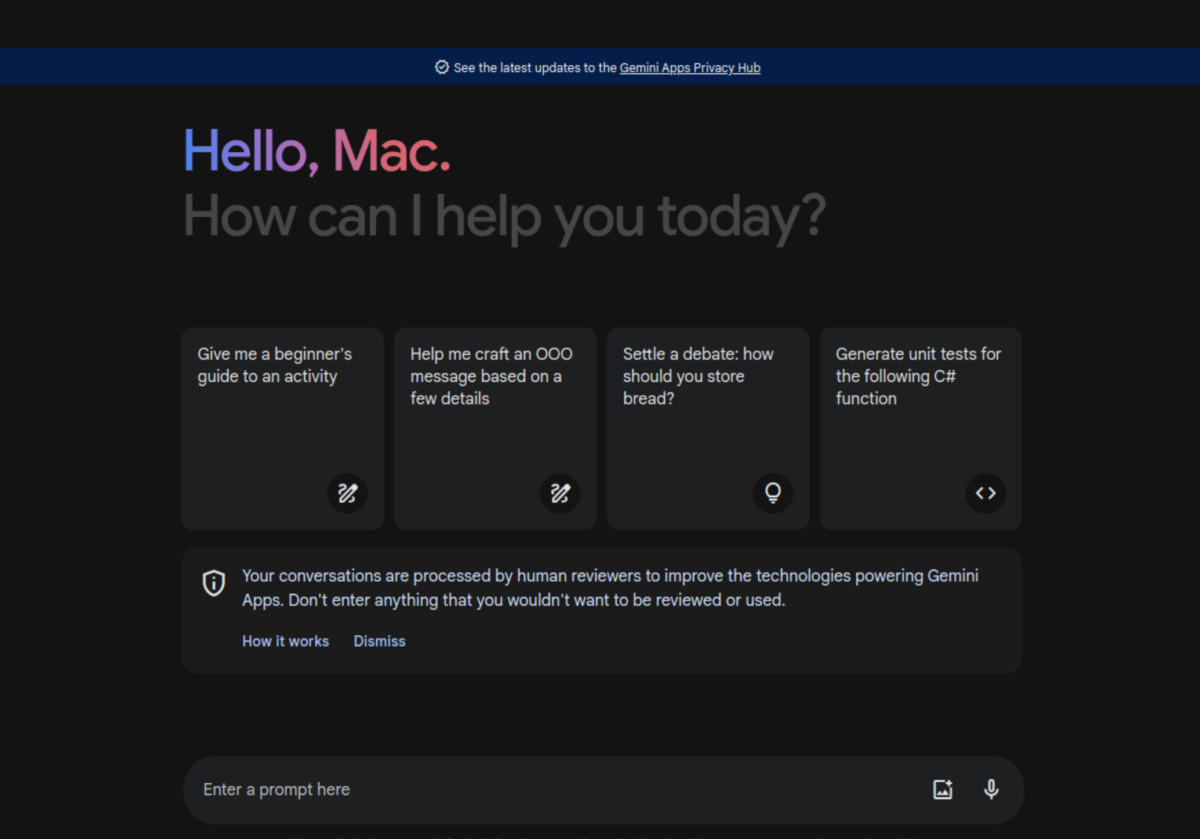Click the Hello, Mac. greeting text
This screenshot has width=1200, height=839.
[x=317, y=152]
